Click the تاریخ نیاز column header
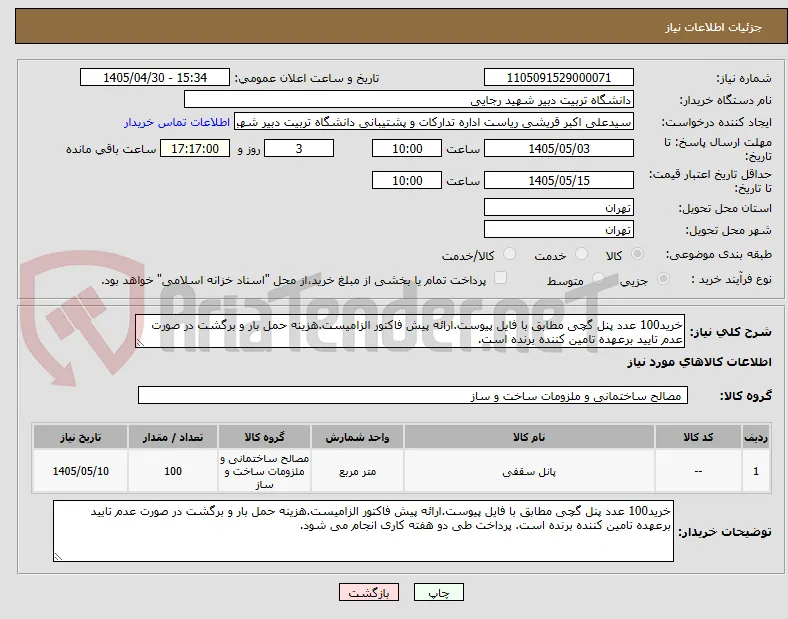This screenshot has height=619, width=788. pos(80,437)
